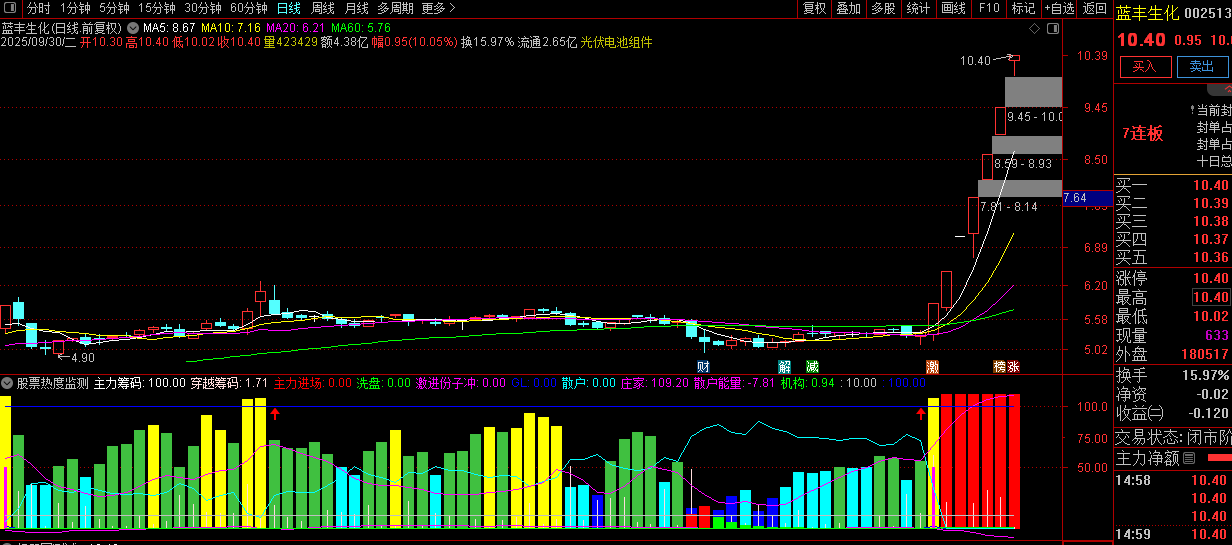The width and height of the screenshot is (1232, 545).
Task: Click the MA20: 6.21 indicator label
Action: [296, 28]
